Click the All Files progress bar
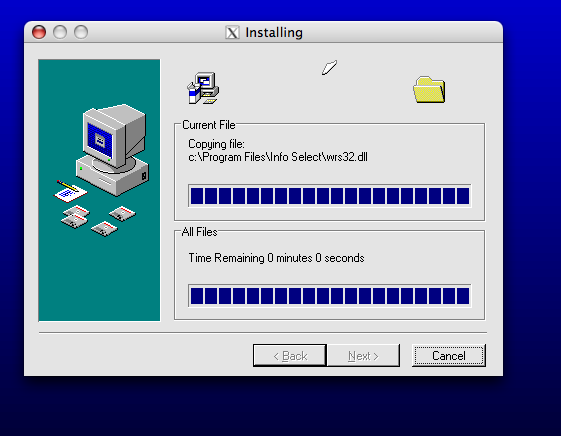Screen dimensions: 561x436 tap(330, 296)
